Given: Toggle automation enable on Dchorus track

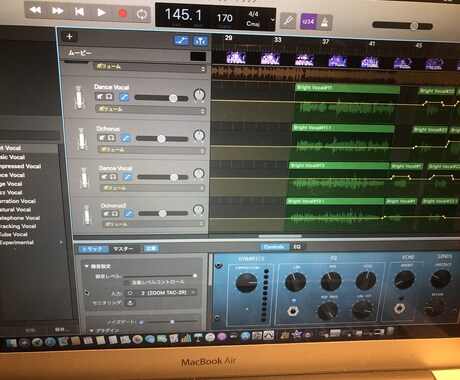Looking at the screenshot, I should point(126,138).
